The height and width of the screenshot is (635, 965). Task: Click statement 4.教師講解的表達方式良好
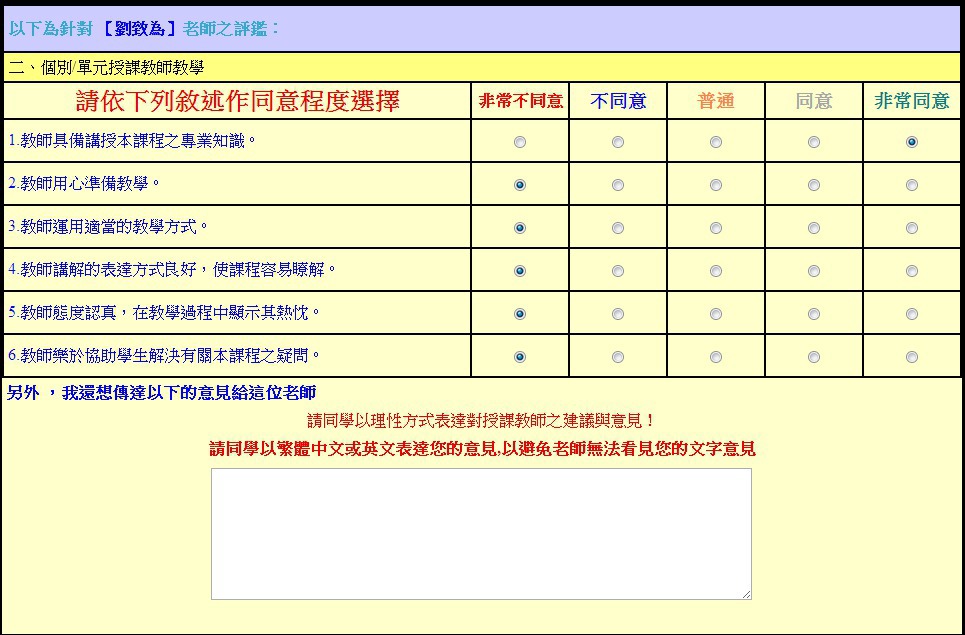[x=172, y=270]
